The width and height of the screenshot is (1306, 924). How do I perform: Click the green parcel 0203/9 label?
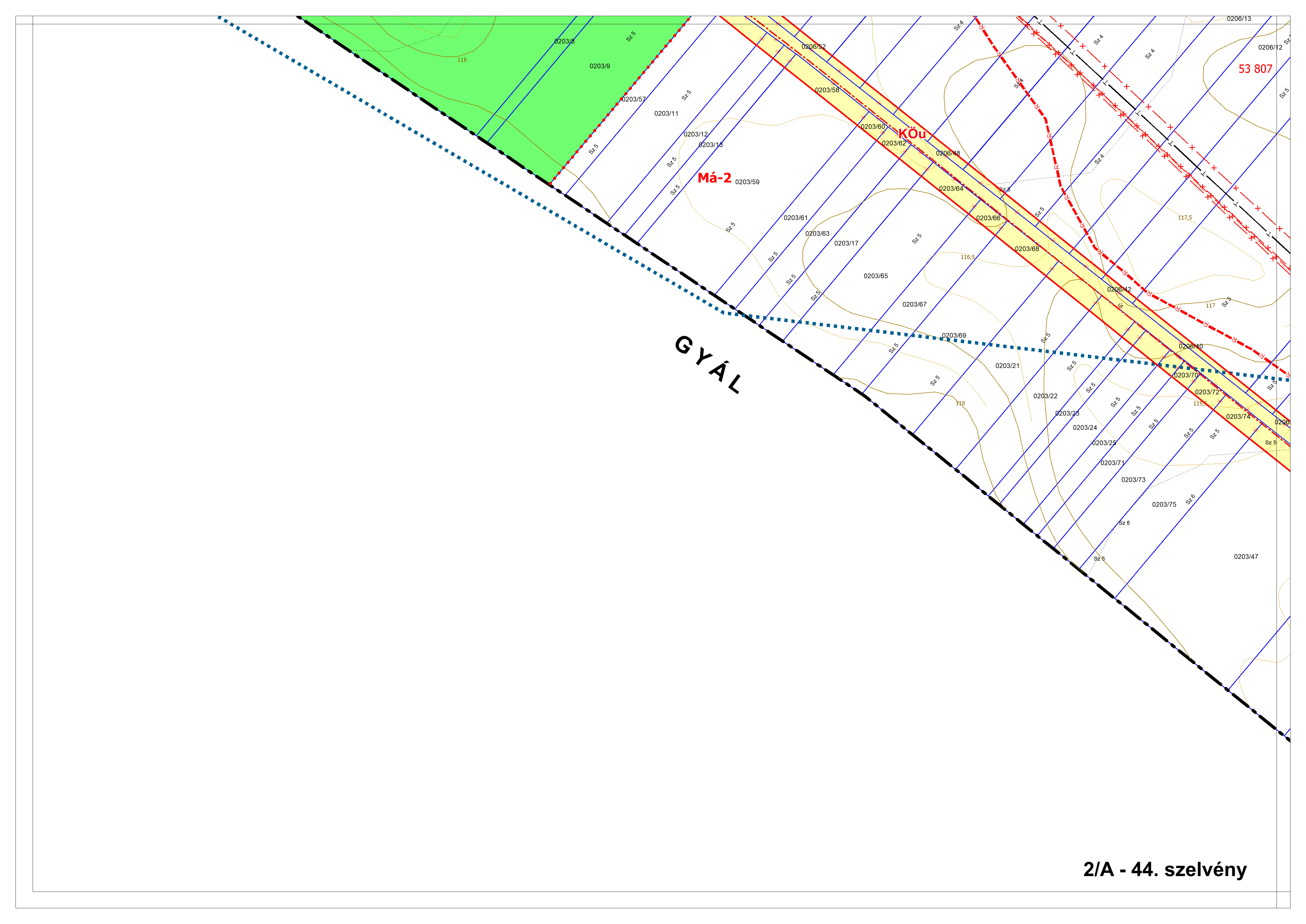click(599, 66)
